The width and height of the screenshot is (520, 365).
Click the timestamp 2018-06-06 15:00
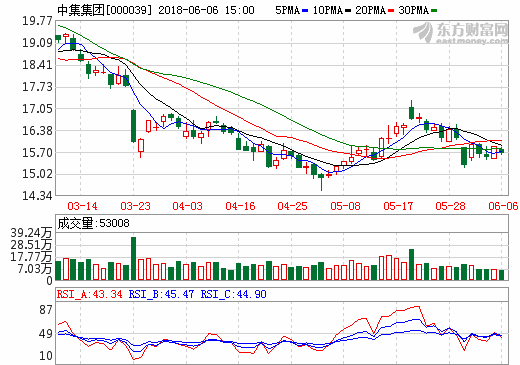click(x=206, y=10)
